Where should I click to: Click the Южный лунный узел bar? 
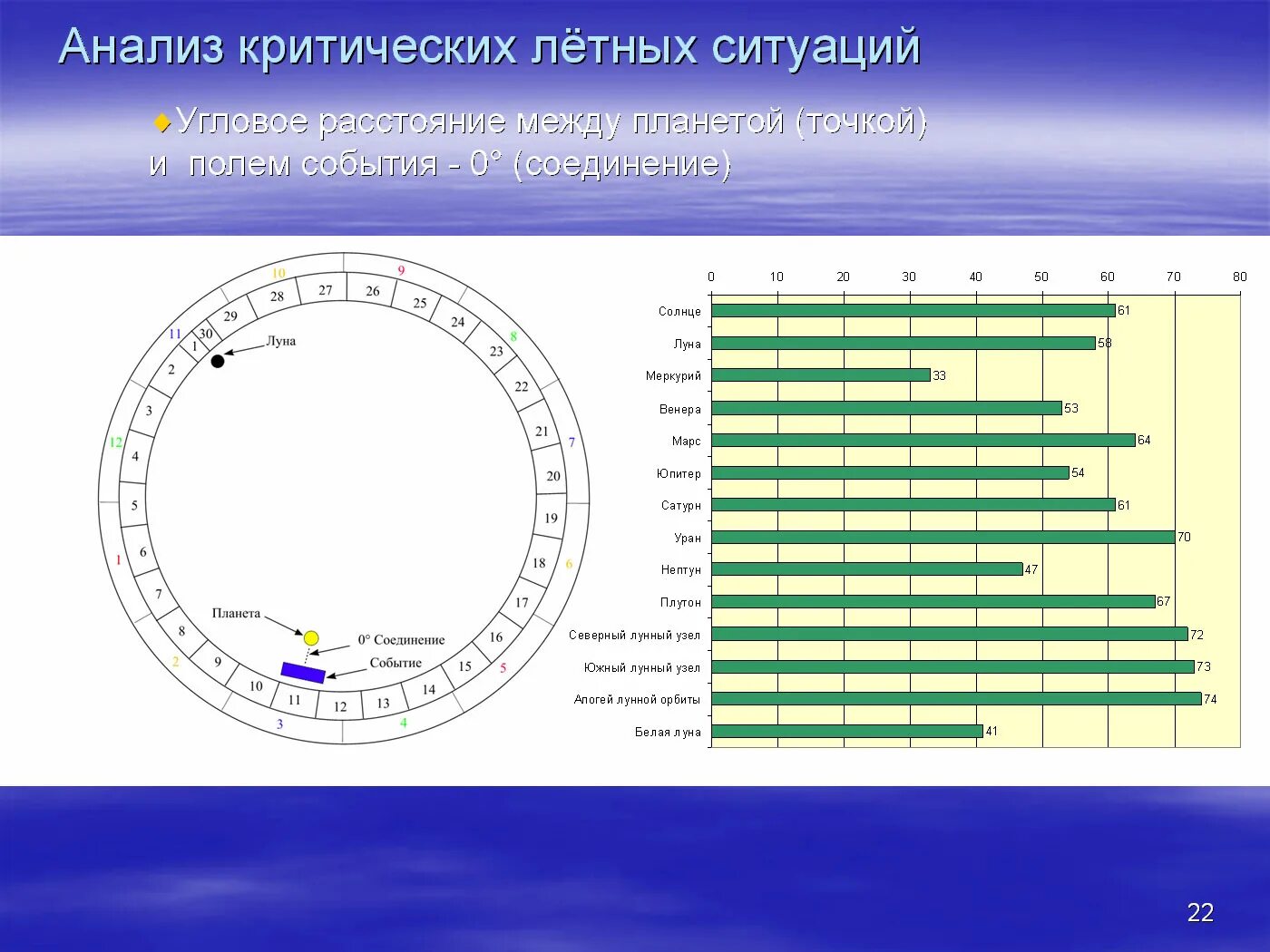click(x=953, y=667)
